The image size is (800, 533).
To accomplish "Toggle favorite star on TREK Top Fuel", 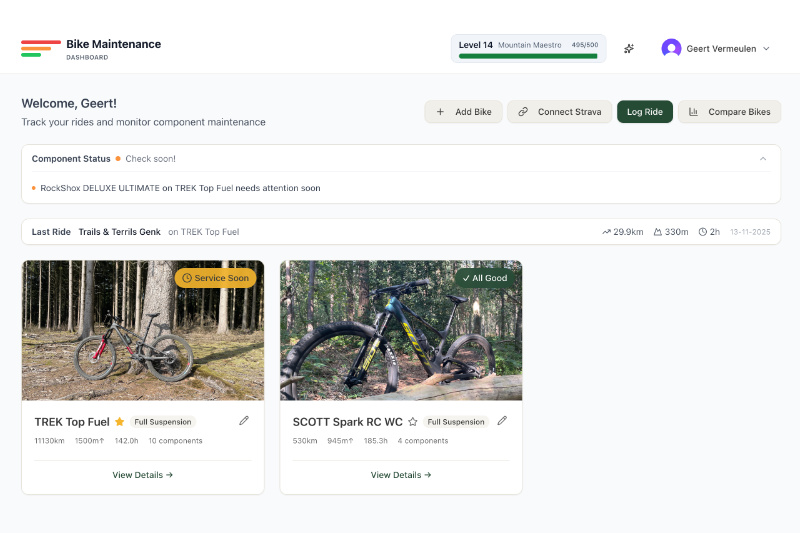I will [119, 422].
